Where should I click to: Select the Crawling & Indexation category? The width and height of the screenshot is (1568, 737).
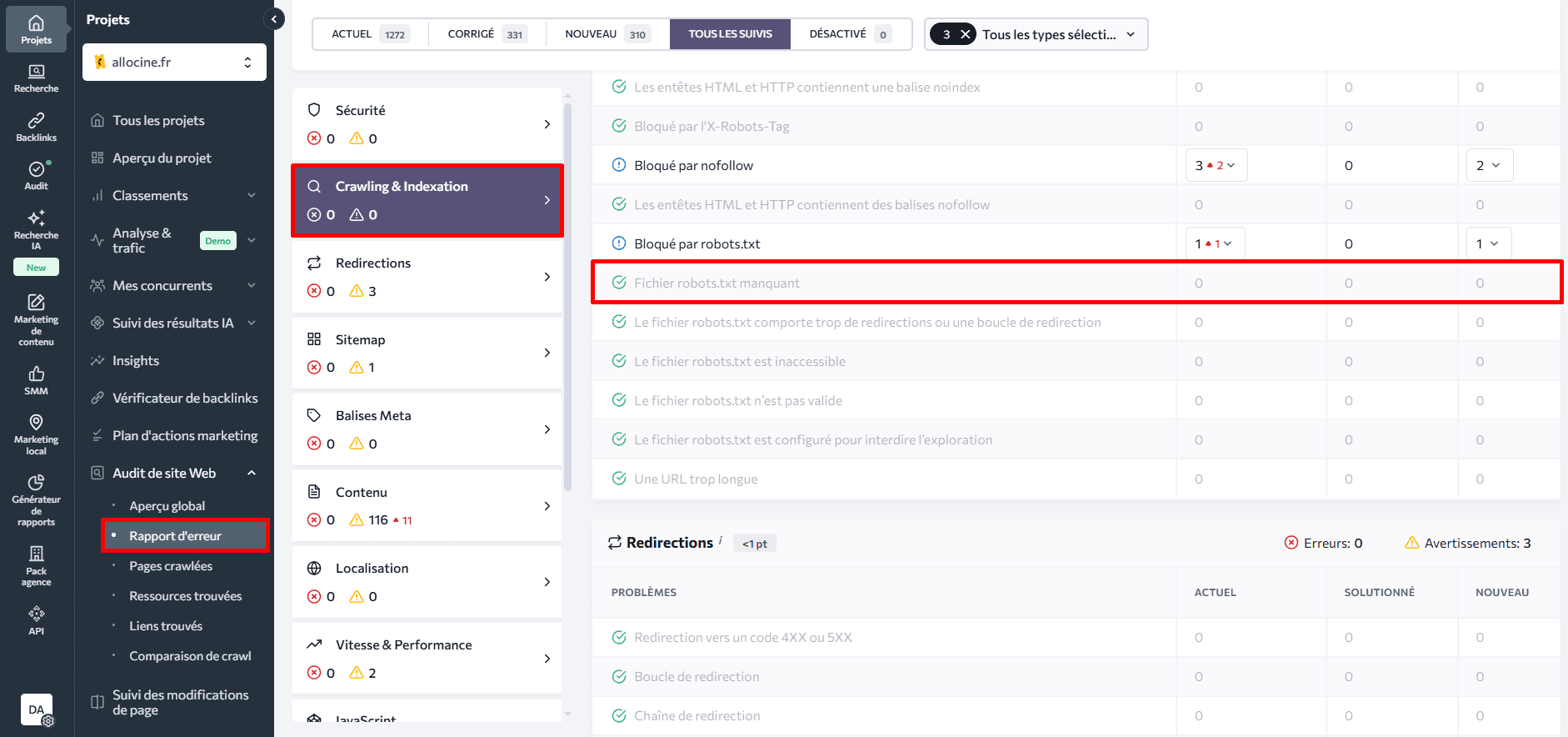coord(427,200)
